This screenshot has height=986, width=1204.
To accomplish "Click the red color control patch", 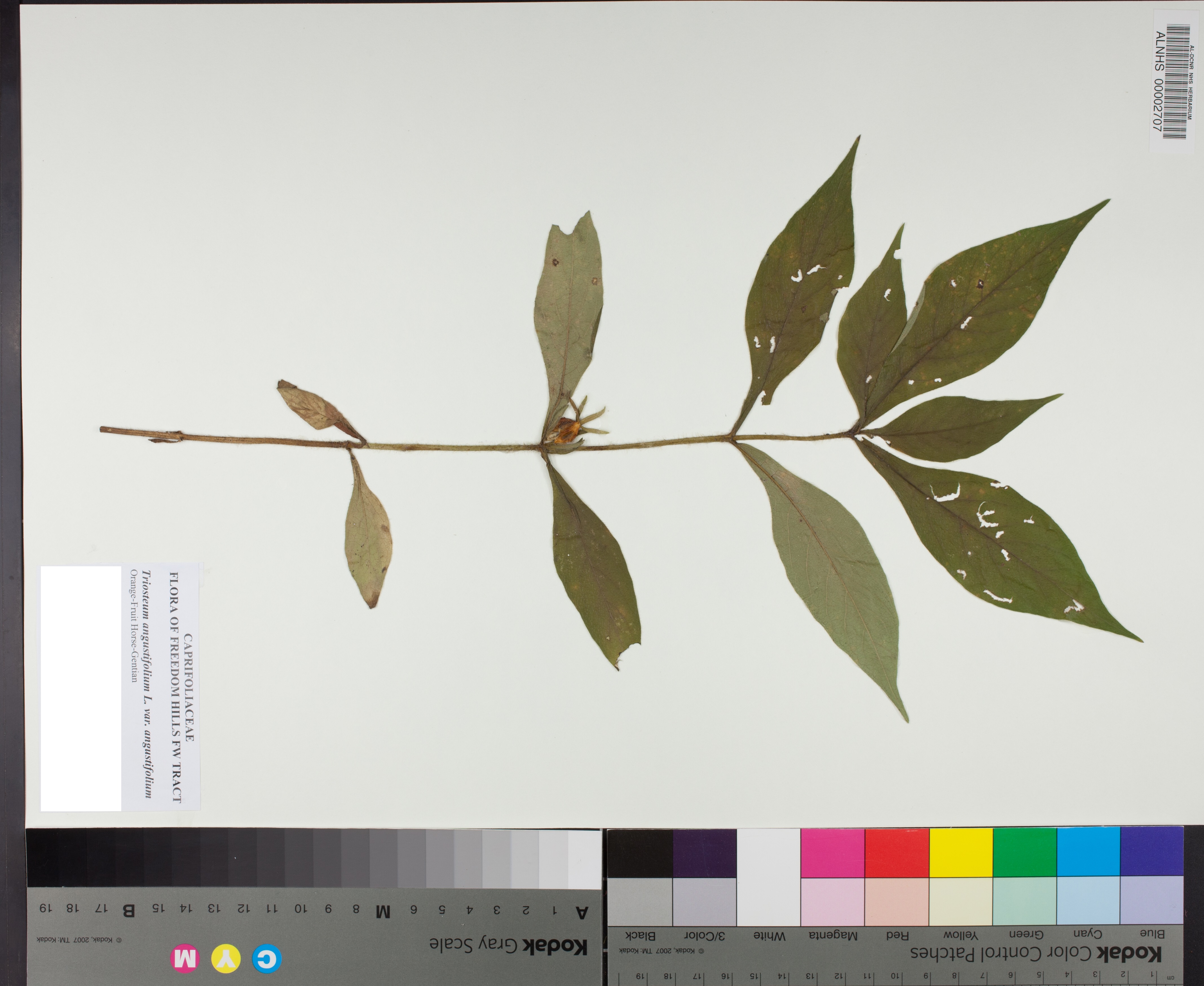I will tap(897, 852).
